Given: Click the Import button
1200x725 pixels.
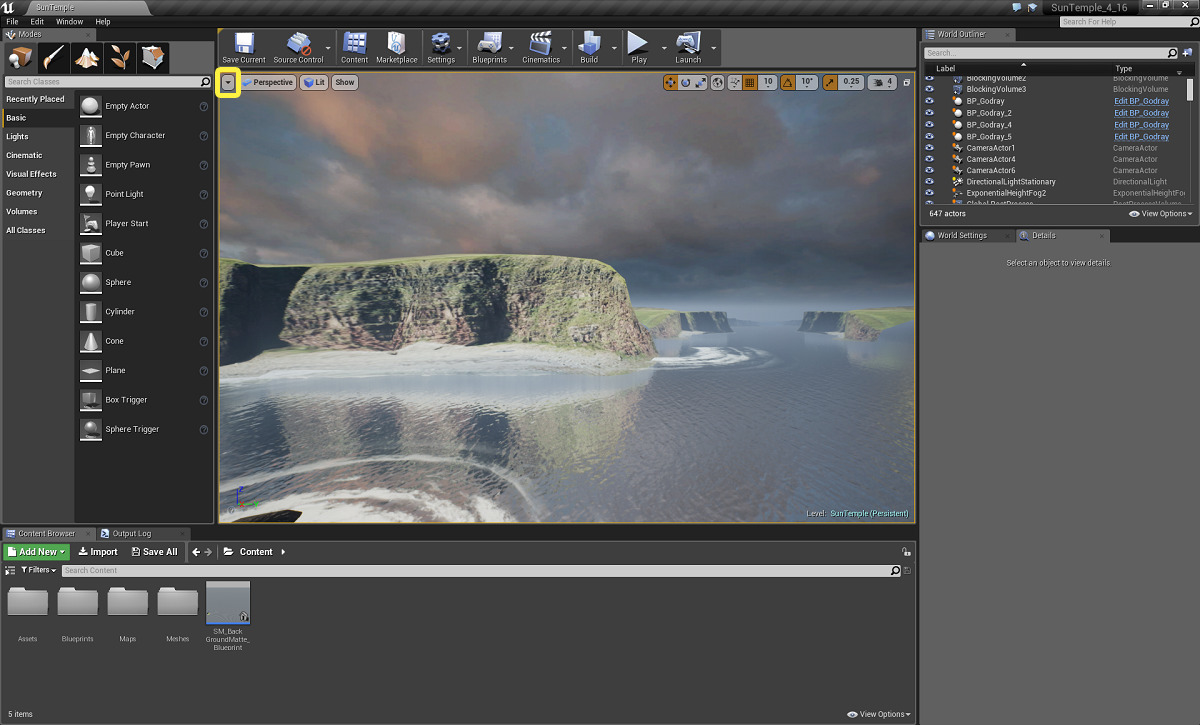Looking at the screenshot, I should coord(98,552).
